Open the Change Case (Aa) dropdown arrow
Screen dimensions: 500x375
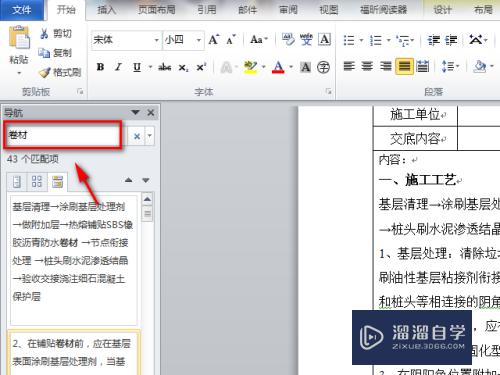pos(266,40)
